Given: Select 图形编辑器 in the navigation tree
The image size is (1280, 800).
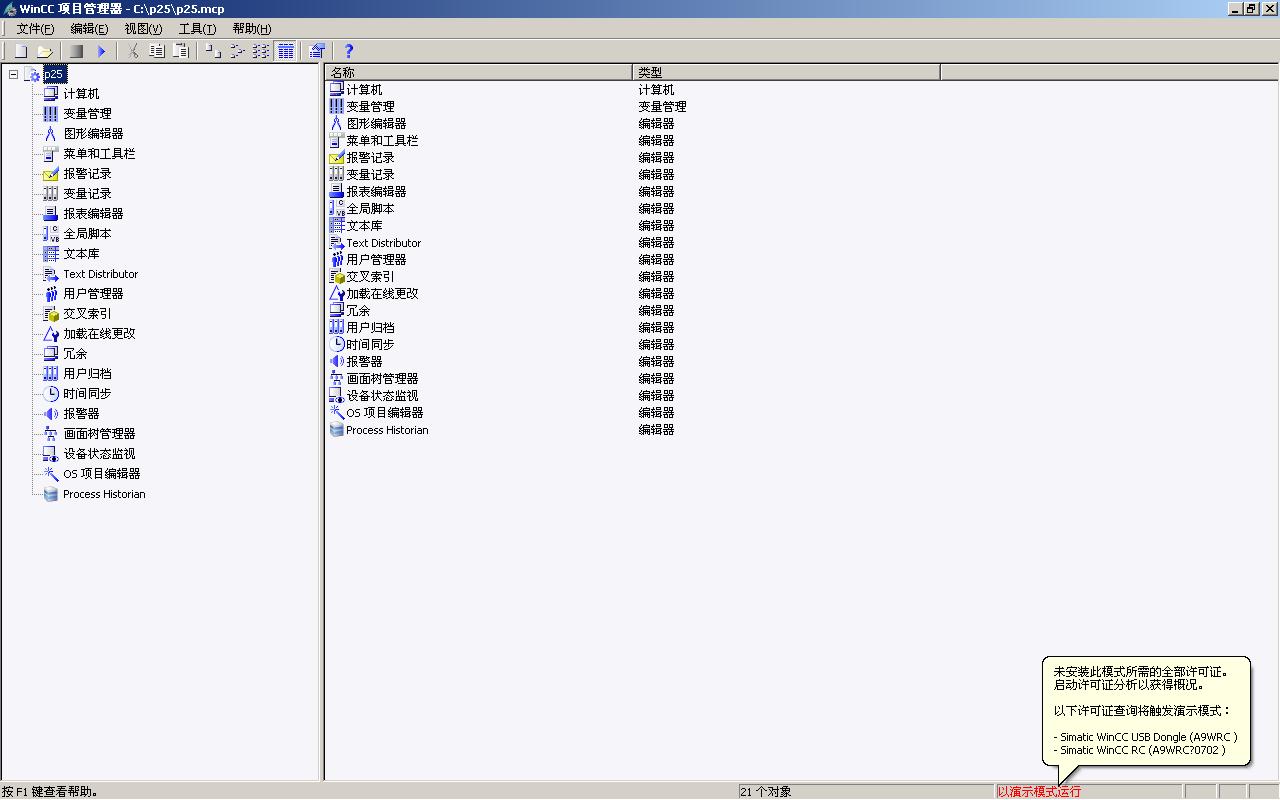Looking at the screenshot, I should [93, 134].
